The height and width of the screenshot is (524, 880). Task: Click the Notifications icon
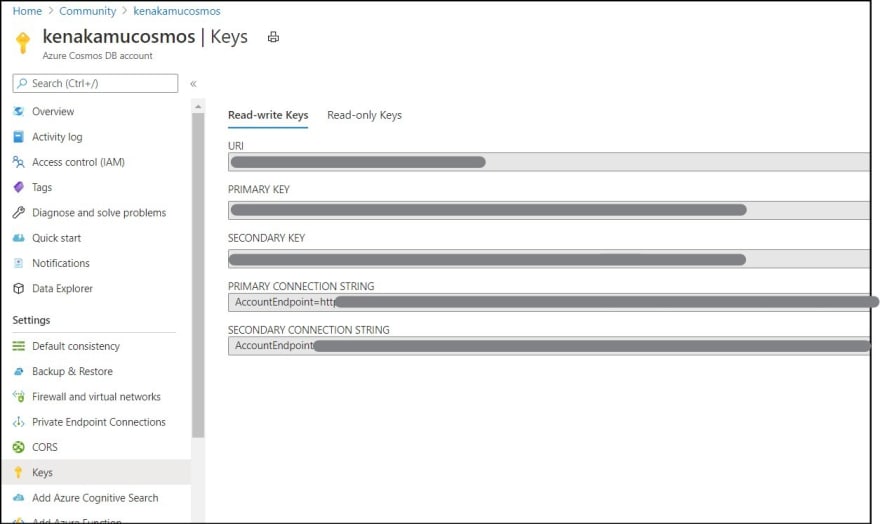point(19,263)
